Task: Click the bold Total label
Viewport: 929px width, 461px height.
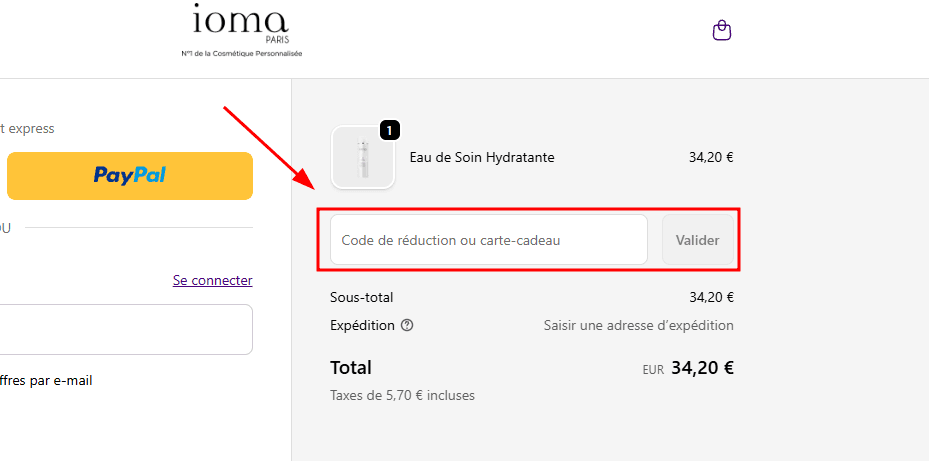Action: coord(351,367)
